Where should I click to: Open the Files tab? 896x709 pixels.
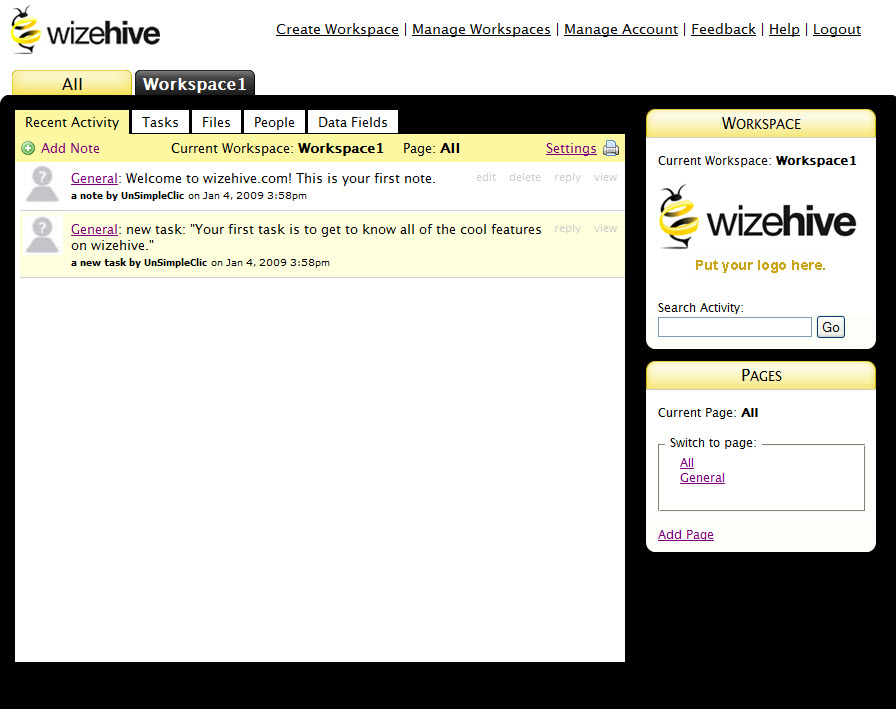click(x=216, y=122)
